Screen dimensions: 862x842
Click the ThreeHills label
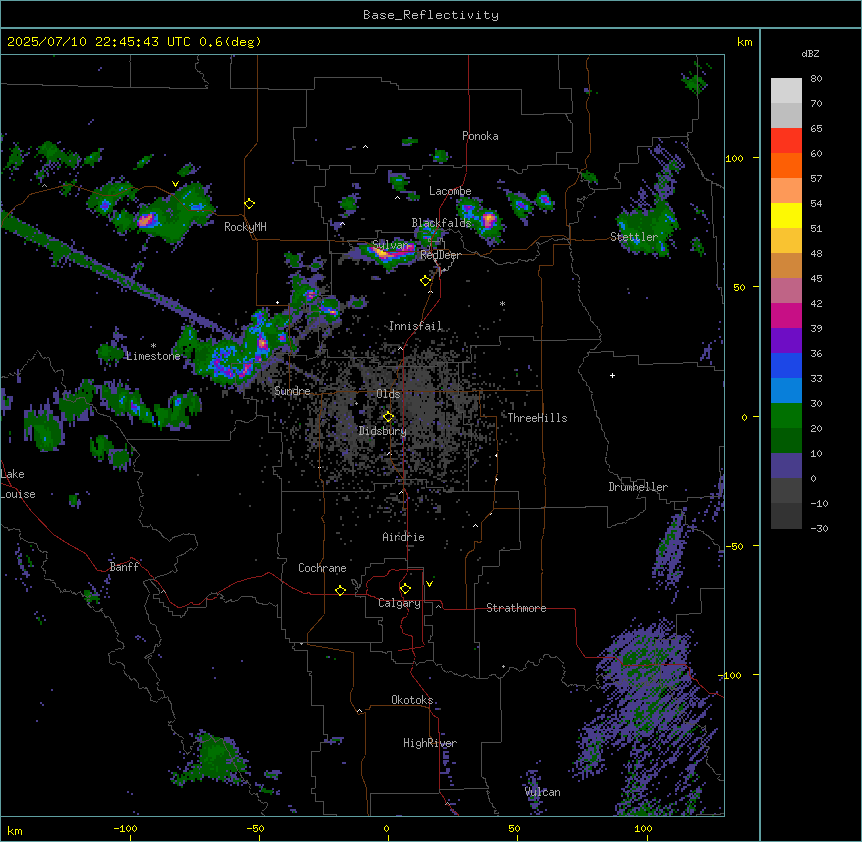click(x=537, y=418)
